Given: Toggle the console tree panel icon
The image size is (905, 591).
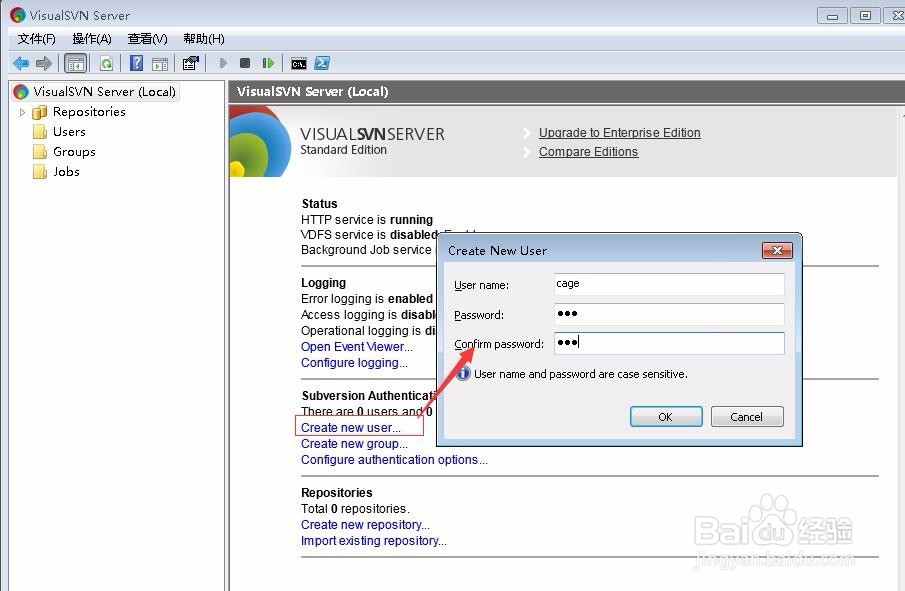Looking at the screenshot, I should click(75, 62).
